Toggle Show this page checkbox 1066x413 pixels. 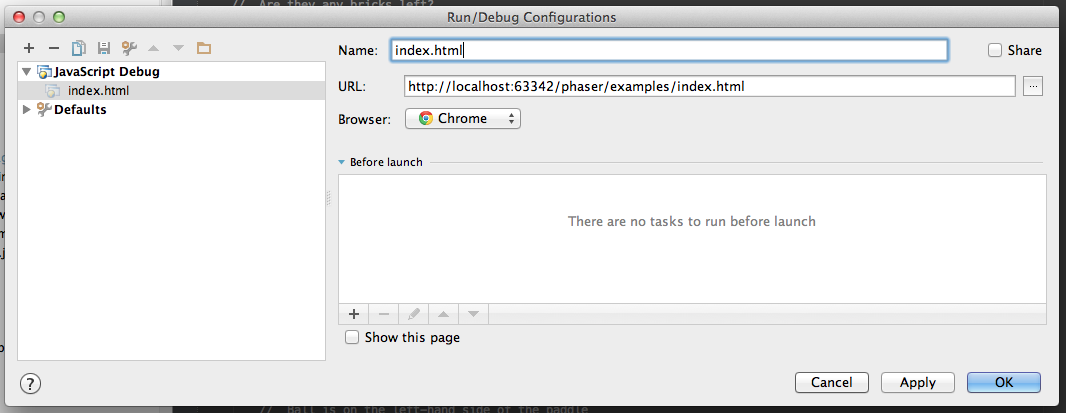[351, 337]
